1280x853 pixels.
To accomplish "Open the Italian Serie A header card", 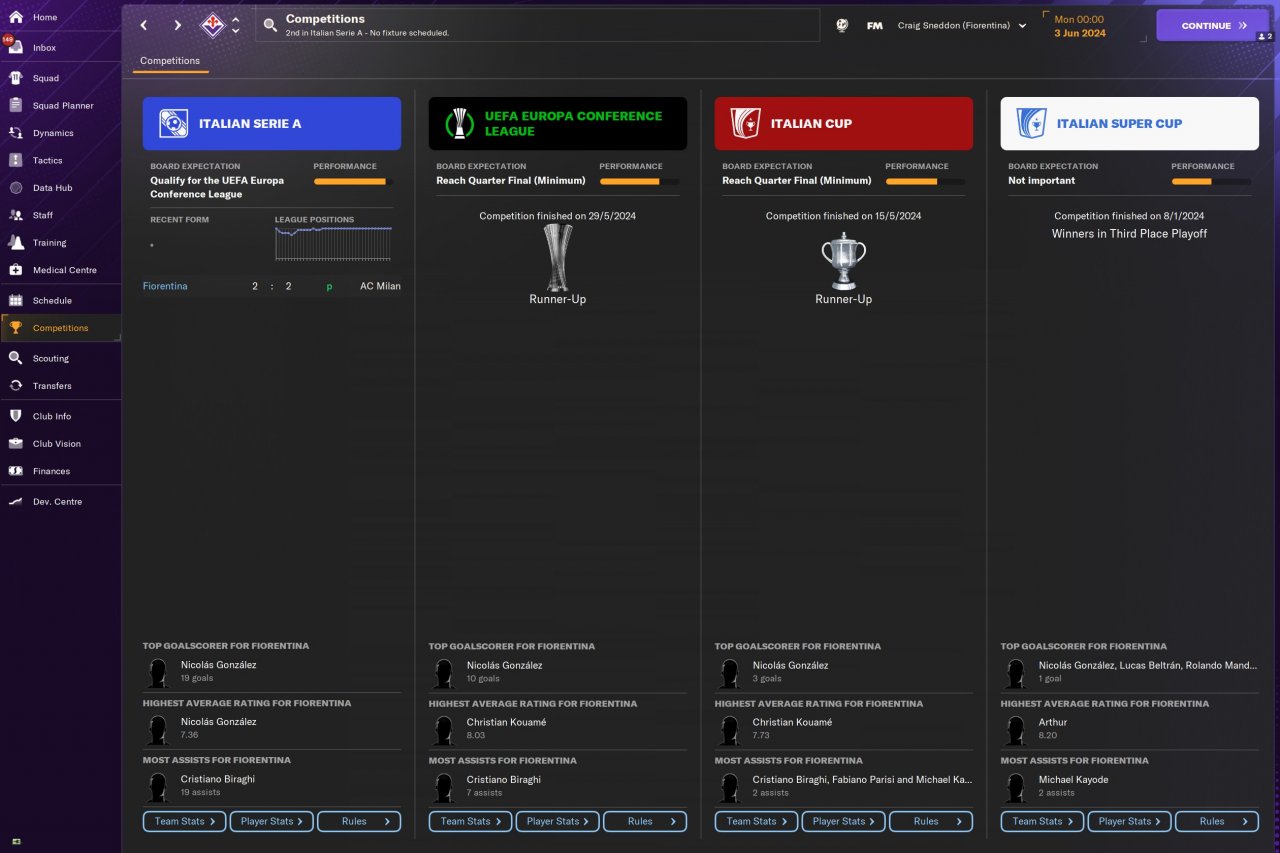I will click(272, 123).
